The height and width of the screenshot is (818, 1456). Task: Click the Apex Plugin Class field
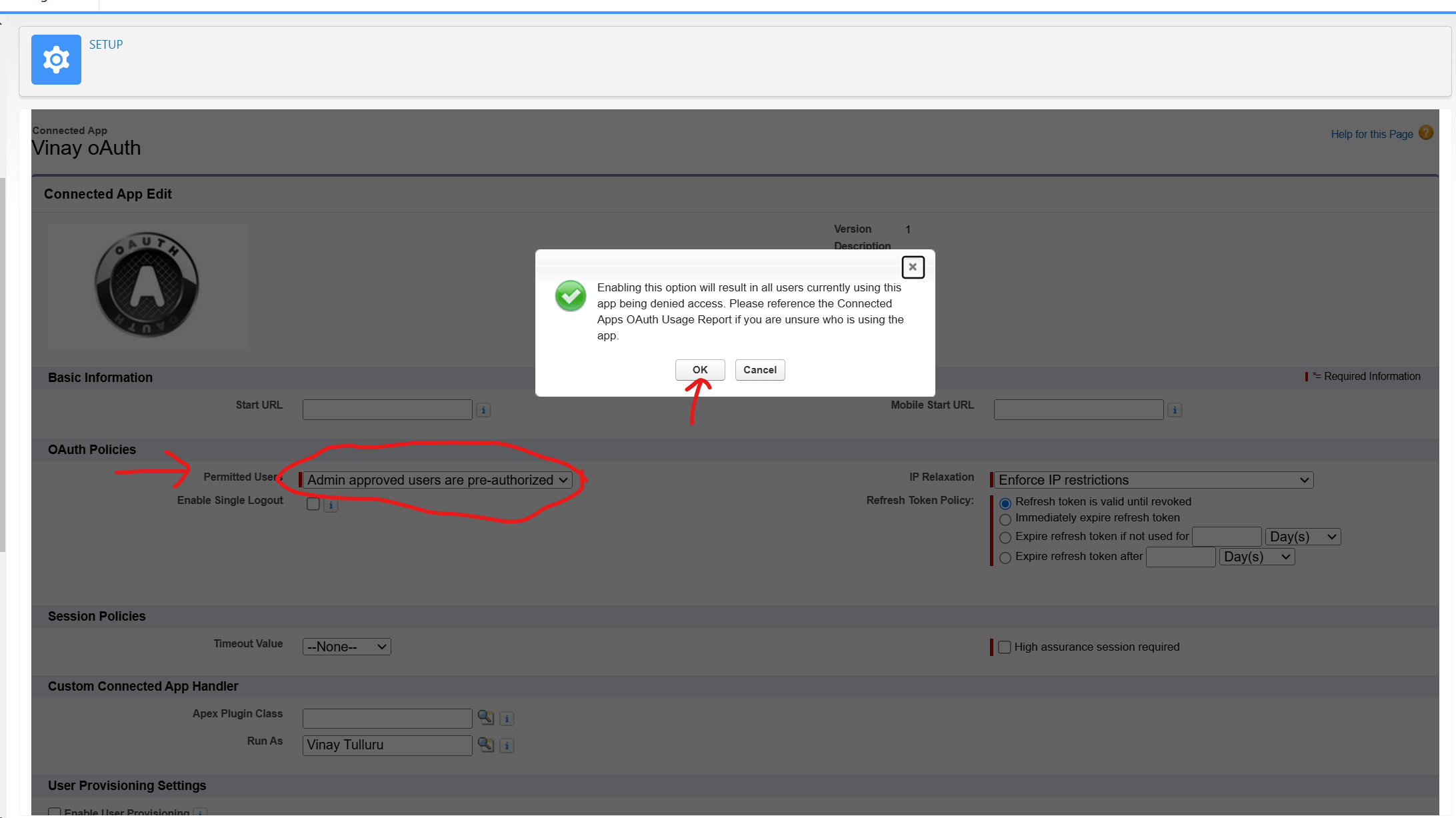tap(387, 718)
